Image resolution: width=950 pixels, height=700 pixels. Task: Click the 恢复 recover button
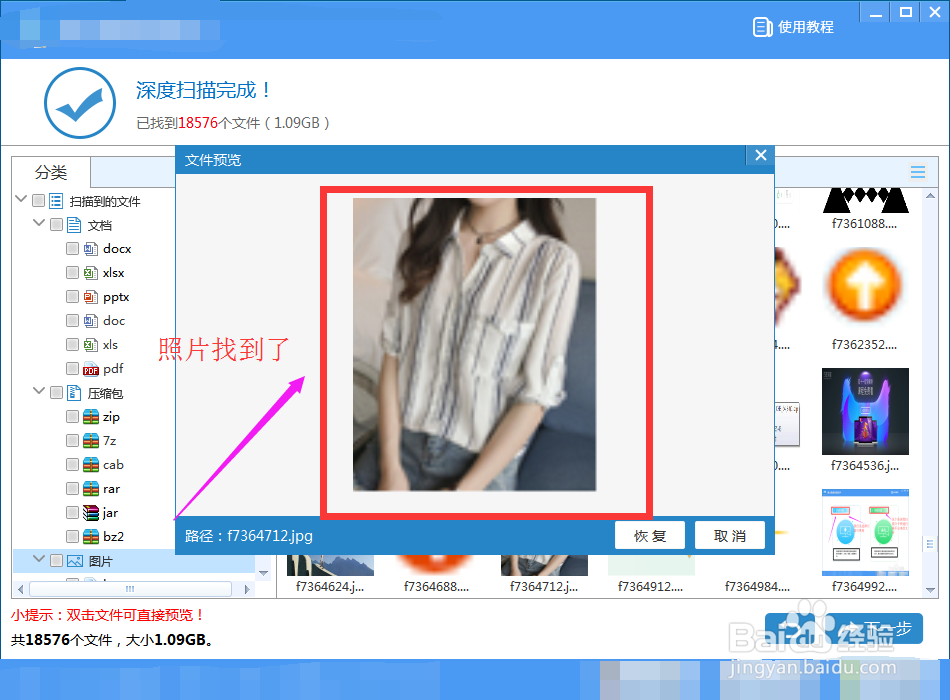point(650,535)
